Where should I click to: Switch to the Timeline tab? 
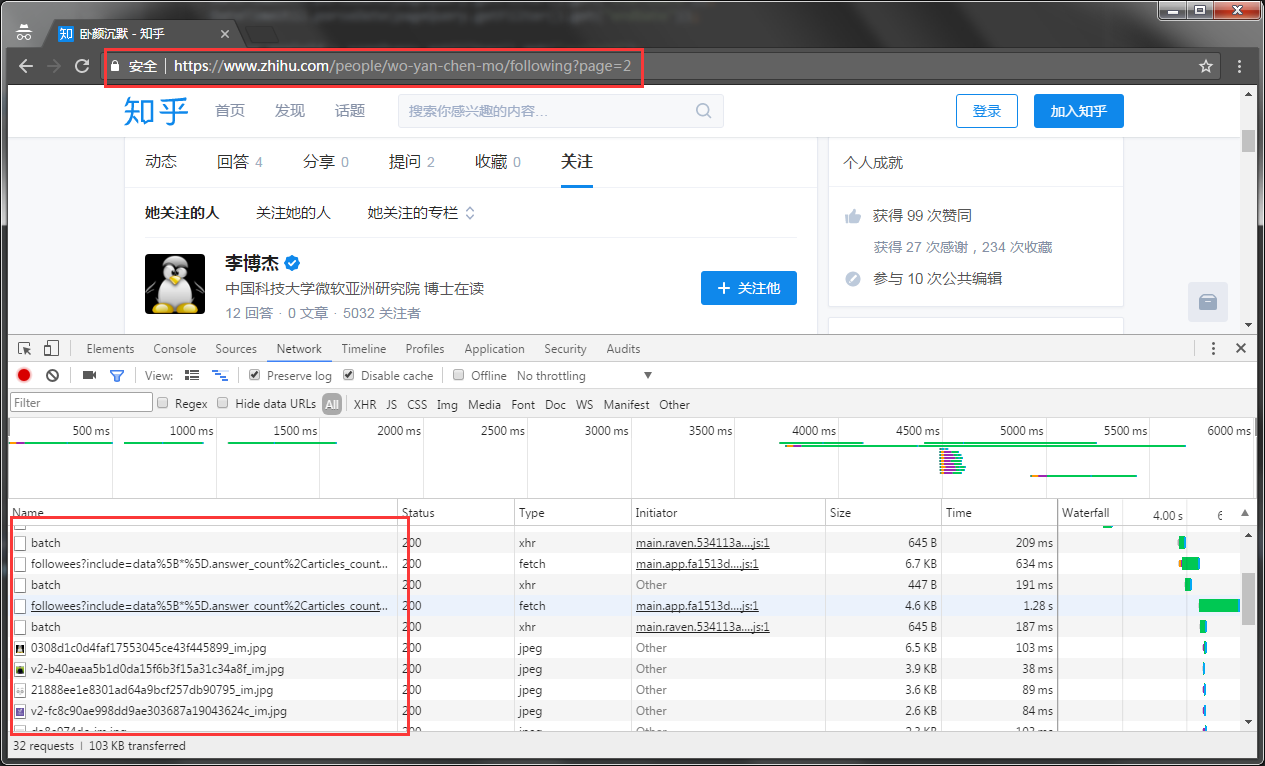(364, 349)
